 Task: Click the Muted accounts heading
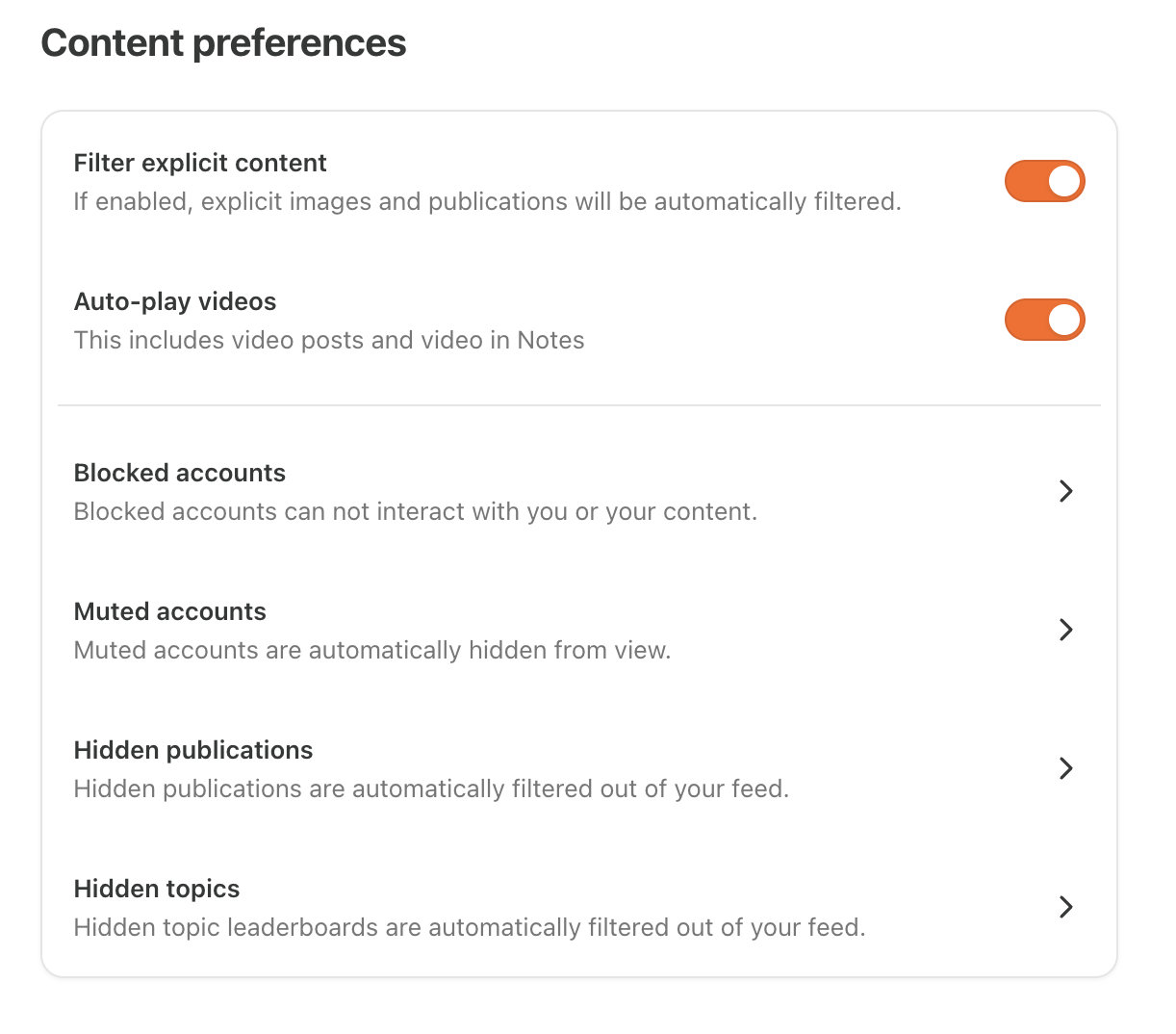click(169, 611)
